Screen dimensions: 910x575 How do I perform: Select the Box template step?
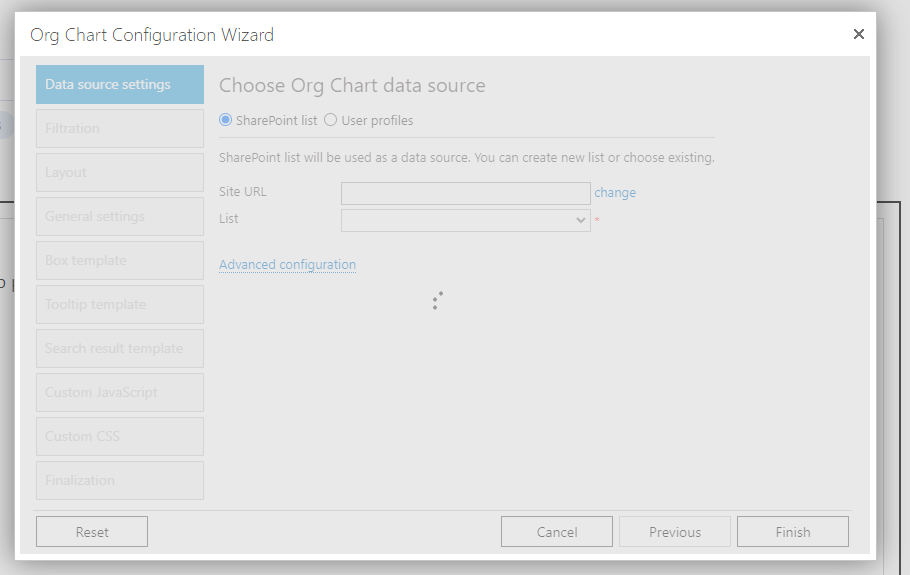pos(120,261)
